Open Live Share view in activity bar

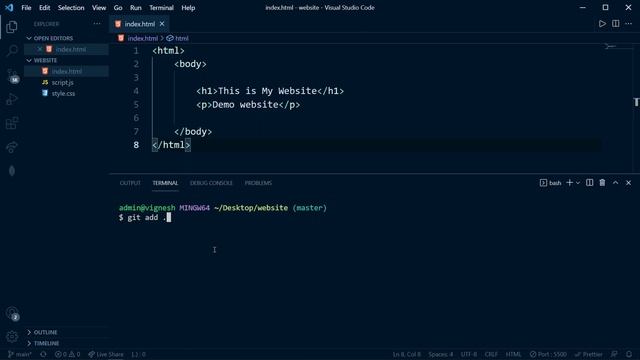point(12,147)
